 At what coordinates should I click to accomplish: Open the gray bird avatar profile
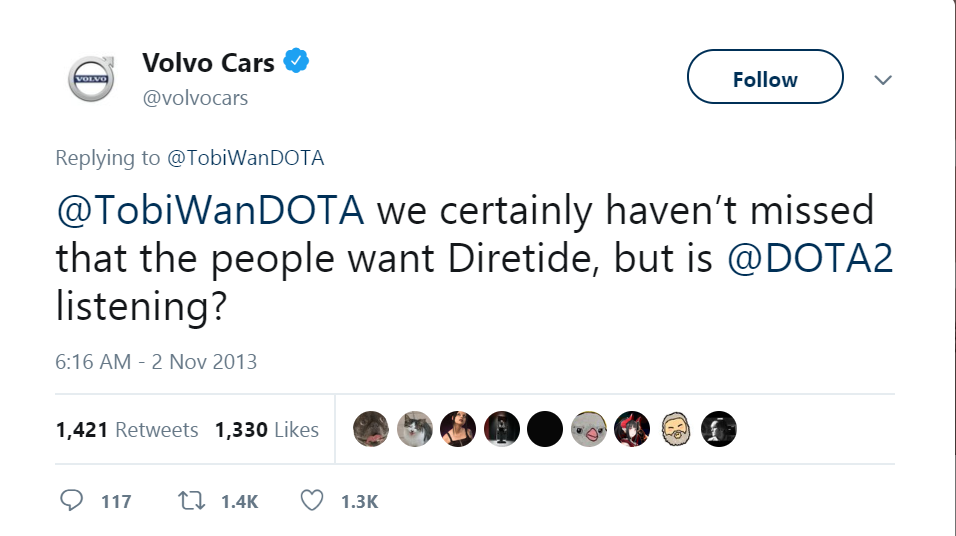pyautogui.click(x=588, y=429)
